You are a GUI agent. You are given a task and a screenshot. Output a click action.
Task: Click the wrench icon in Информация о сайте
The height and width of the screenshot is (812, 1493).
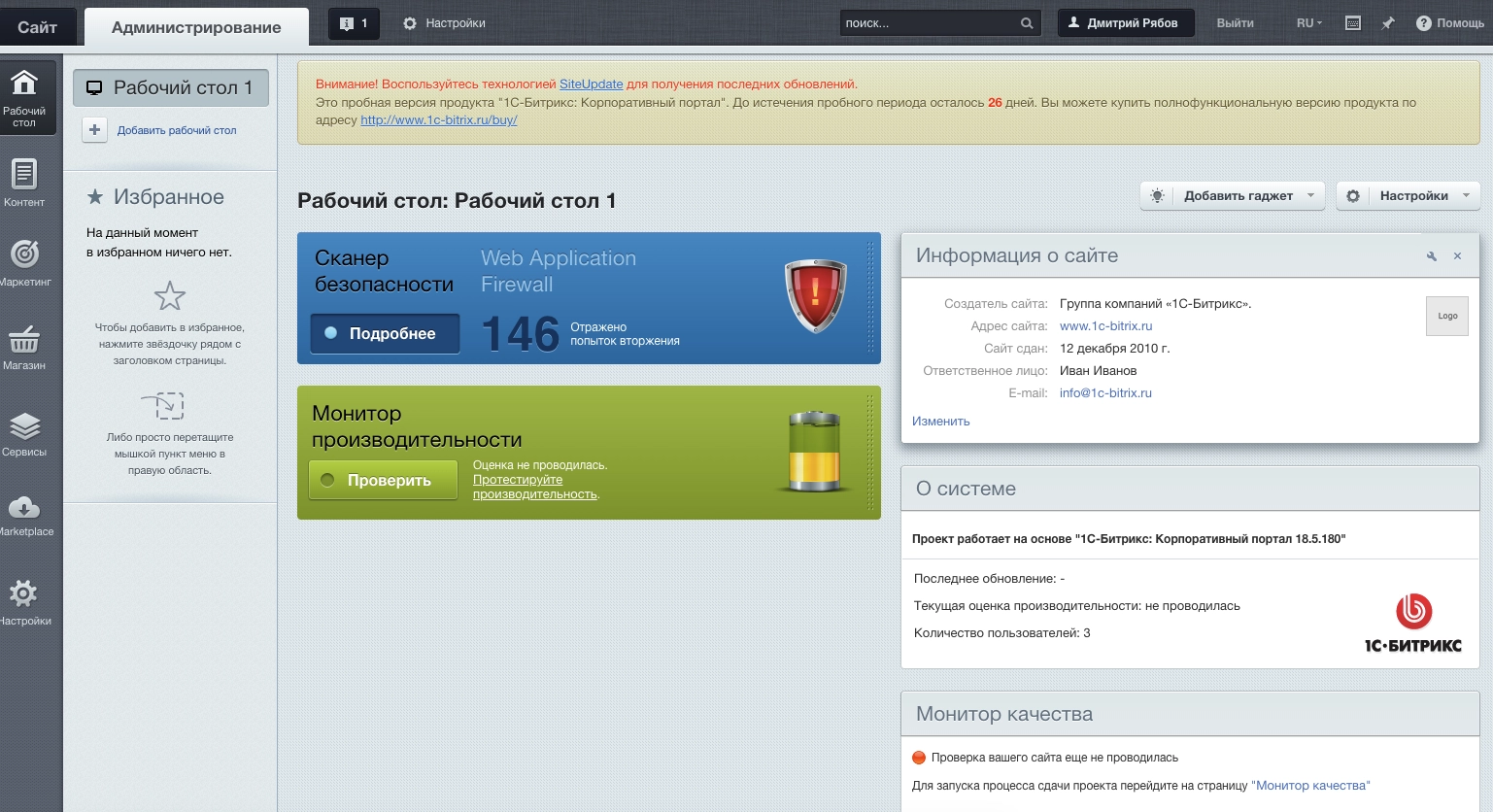point(1431,256)
